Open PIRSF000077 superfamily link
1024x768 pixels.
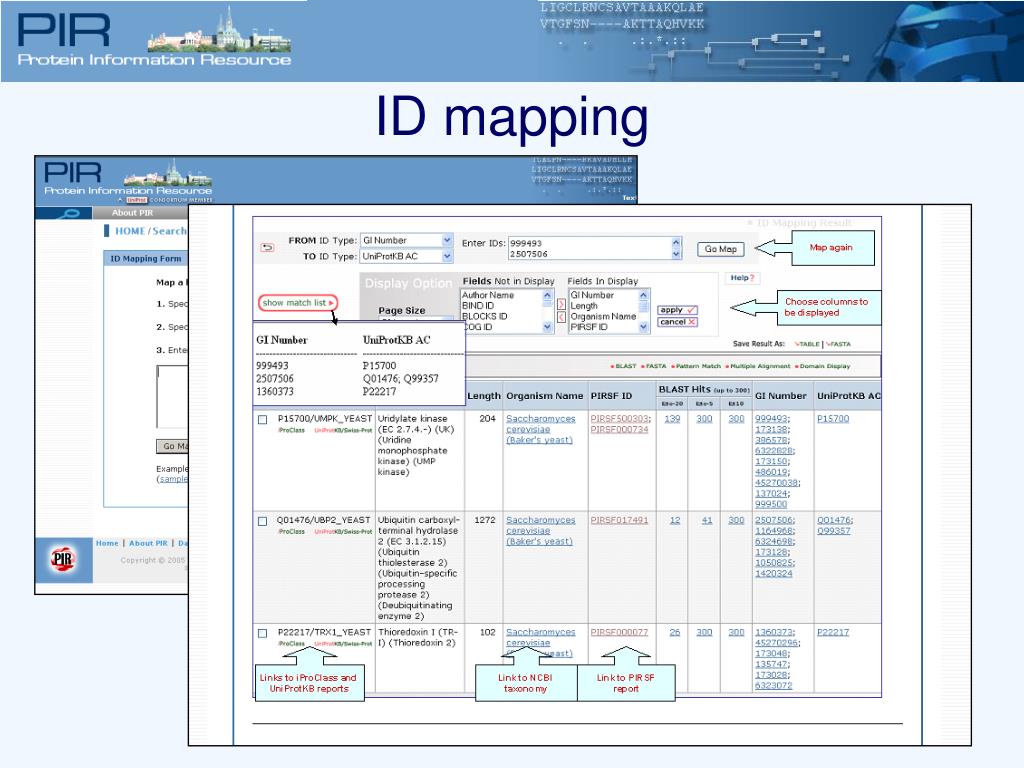coord(619,632)
